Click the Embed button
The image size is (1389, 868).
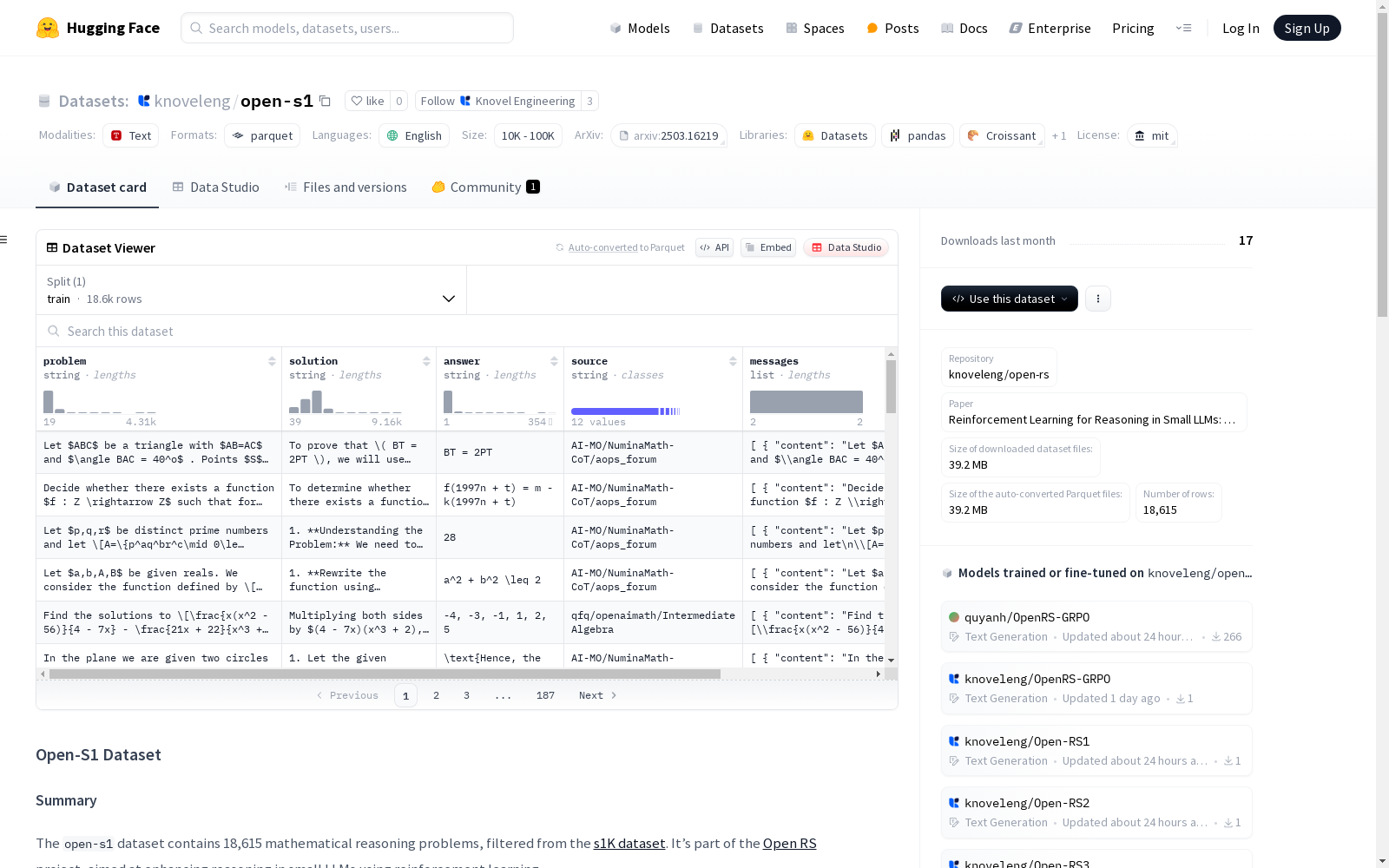pyautogui.click(x=768, y=247)
